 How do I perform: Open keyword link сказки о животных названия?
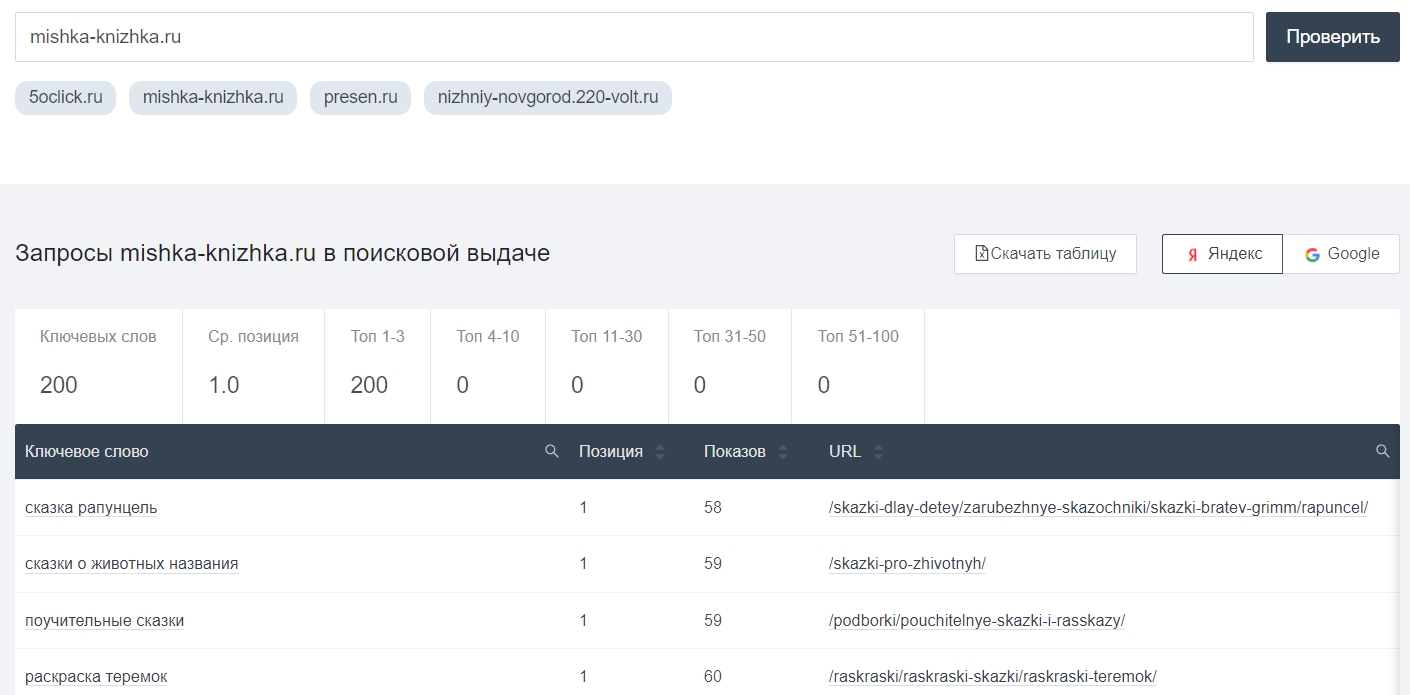click(132, 563)
